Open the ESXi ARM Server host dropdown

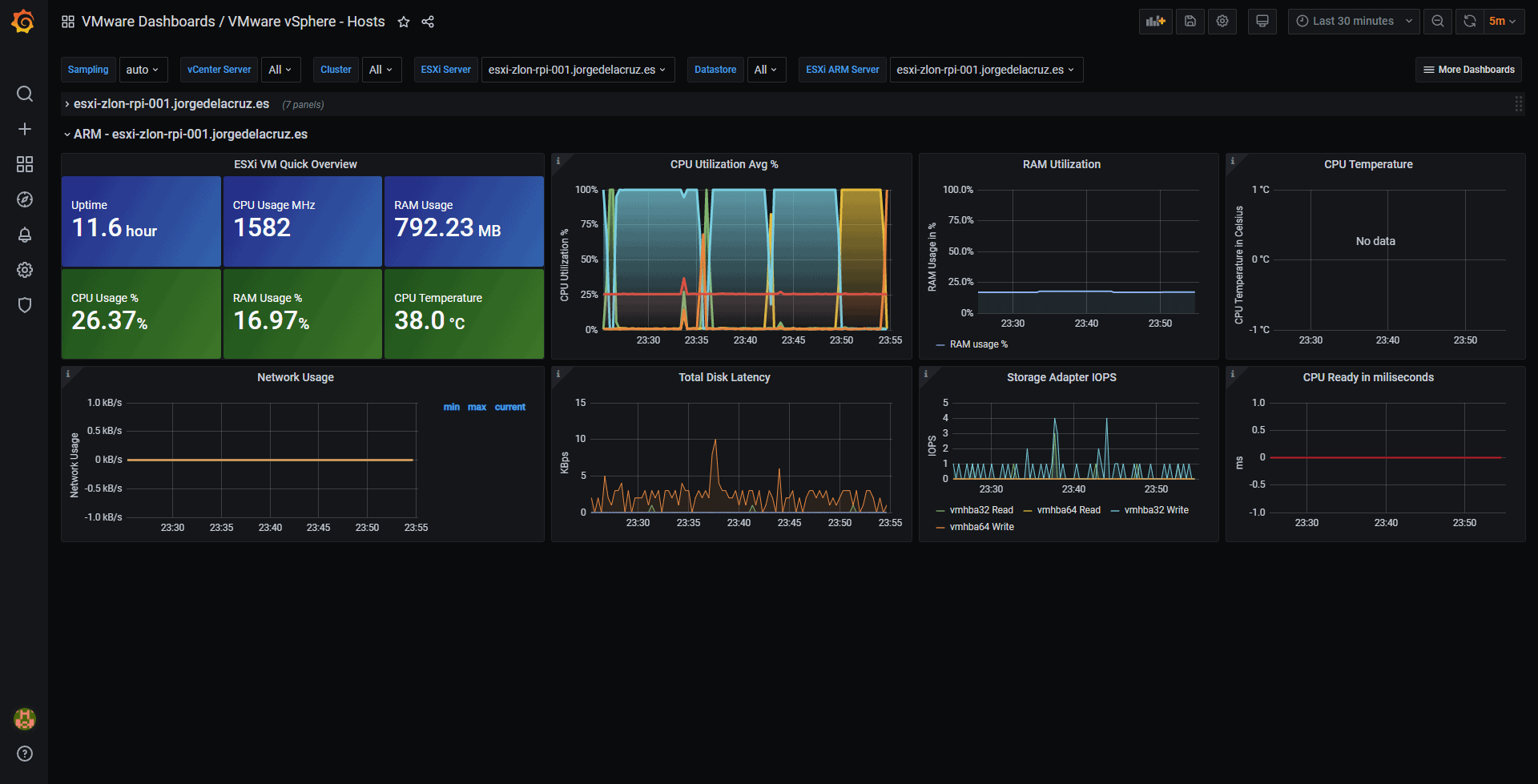pos(986,70)
